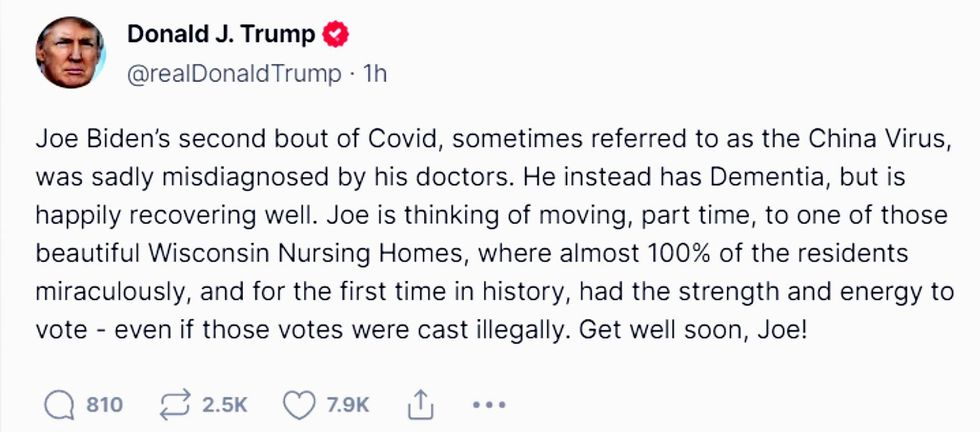
Task: Click the 810 replies count
Action: click(x=105, y=404)
